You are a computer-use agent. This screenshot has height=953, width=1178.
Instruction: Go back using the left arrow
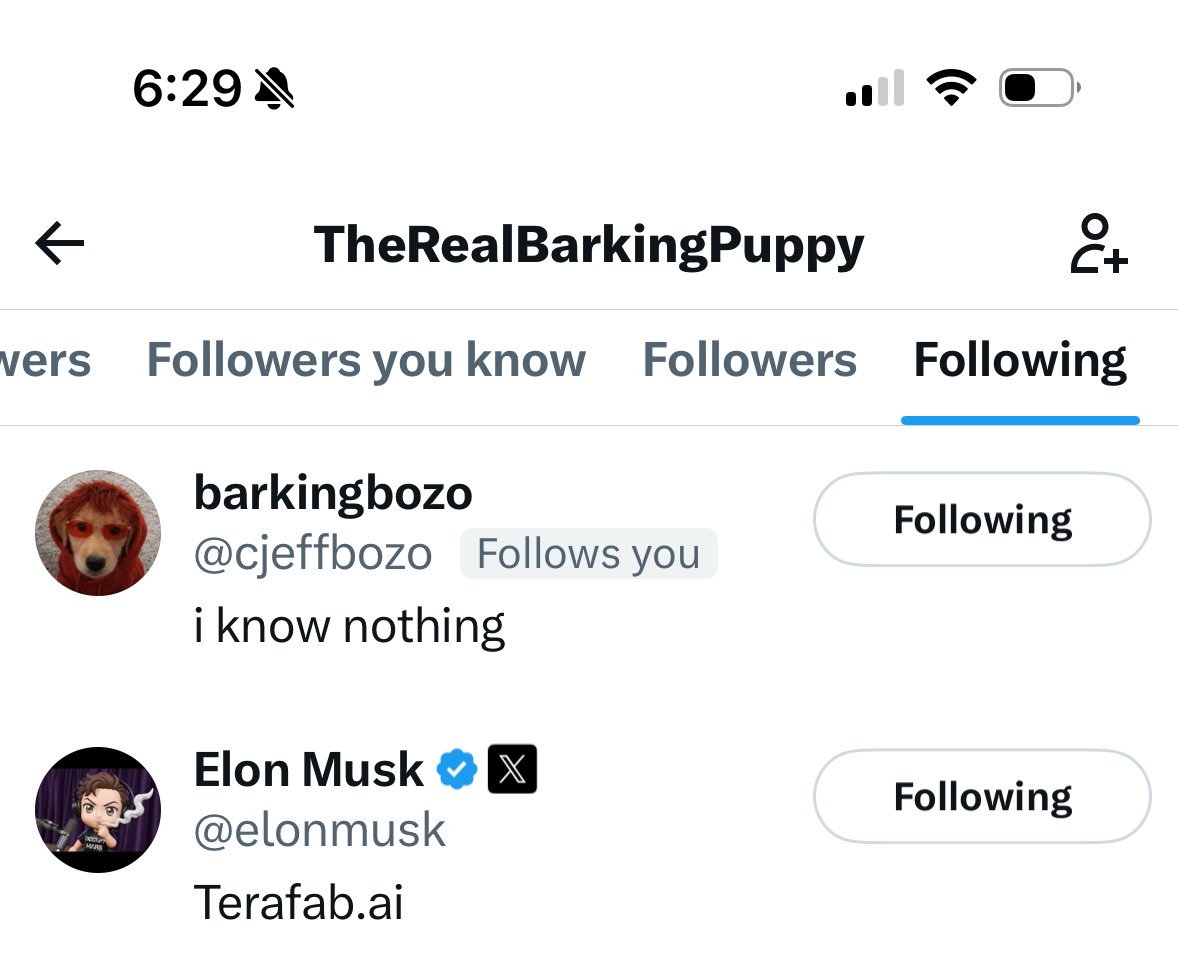(x=60, y=244)
